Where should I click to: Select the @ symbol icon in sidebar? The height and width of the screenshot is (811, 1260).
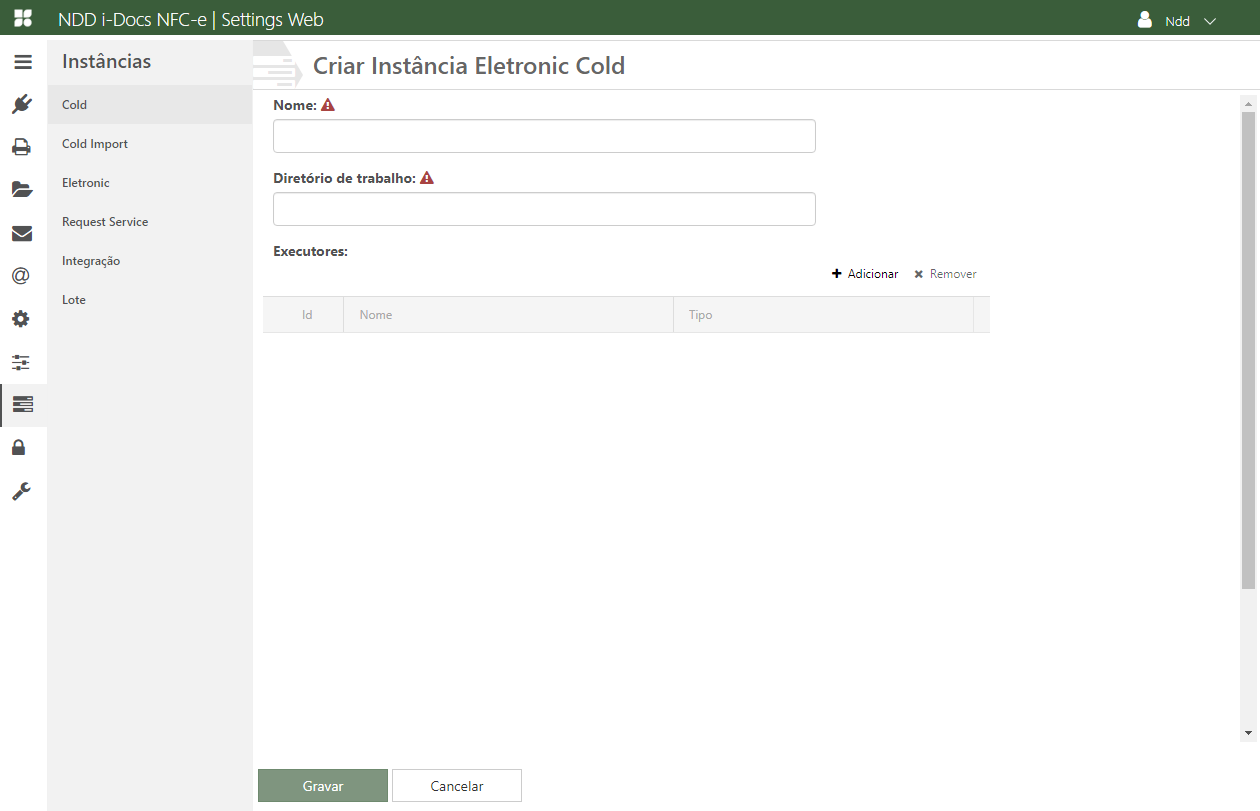pyautogui.click(x=22, y=276)
